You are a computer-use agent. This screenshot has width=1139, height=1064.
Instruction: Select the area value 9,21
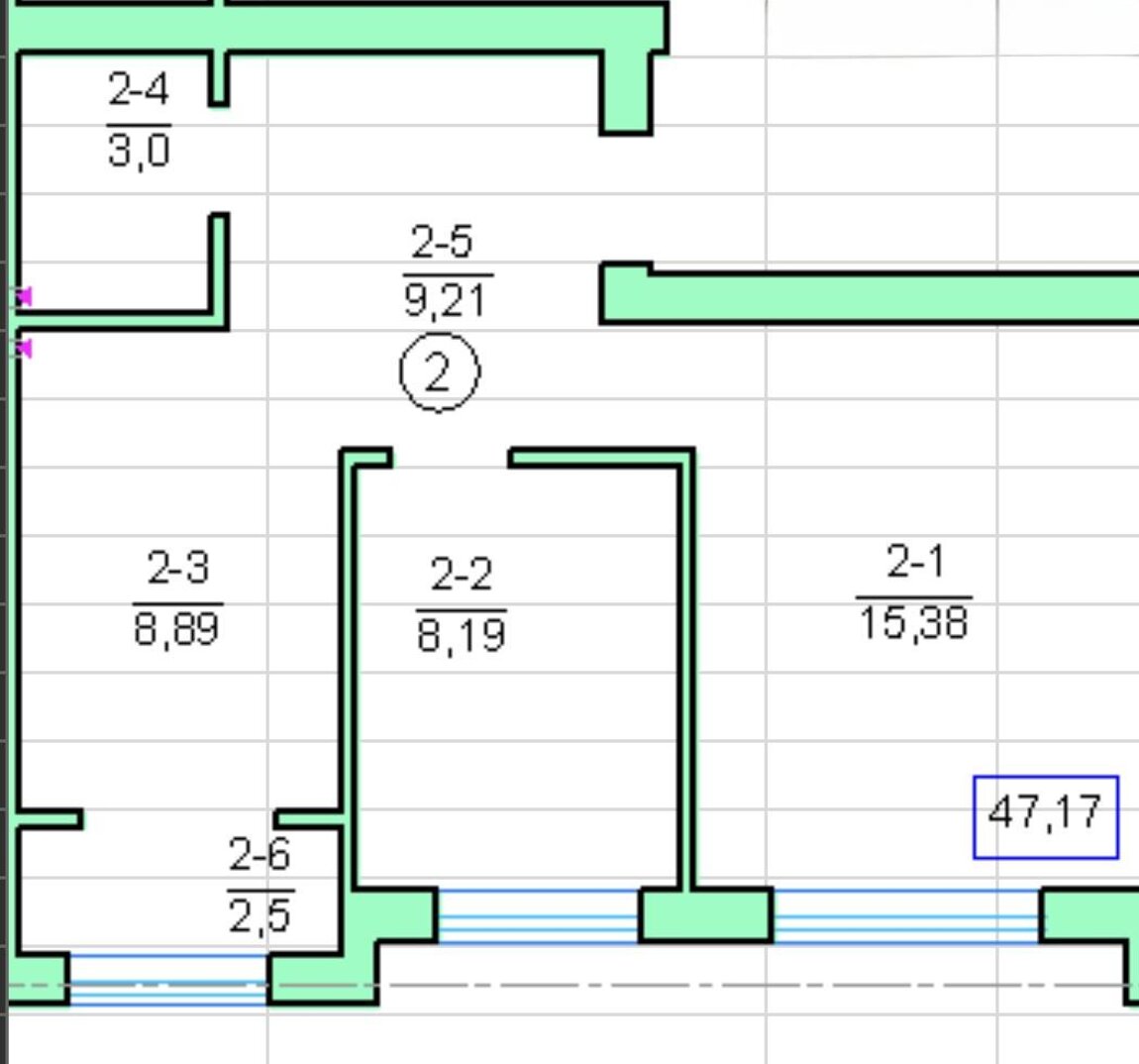pyautogui.click(x=446, y=300)
